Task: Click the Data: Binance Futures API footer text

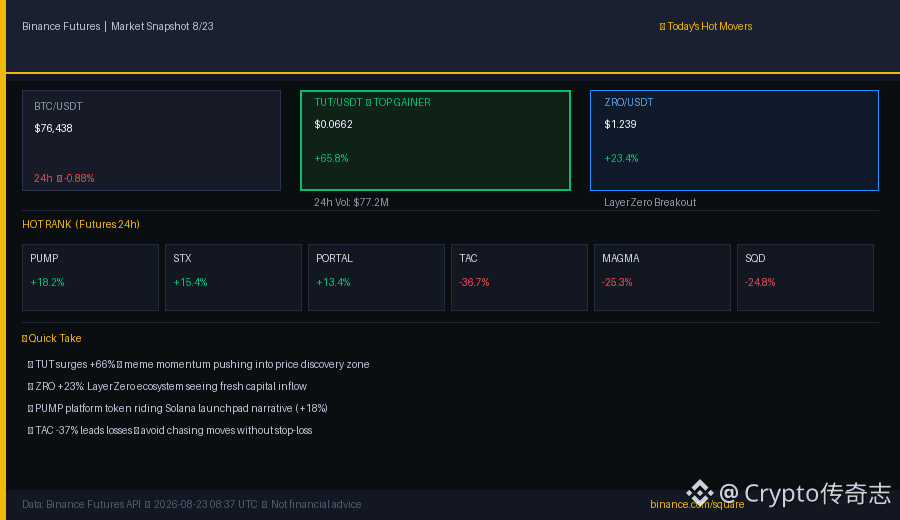Action: [192, 505]
